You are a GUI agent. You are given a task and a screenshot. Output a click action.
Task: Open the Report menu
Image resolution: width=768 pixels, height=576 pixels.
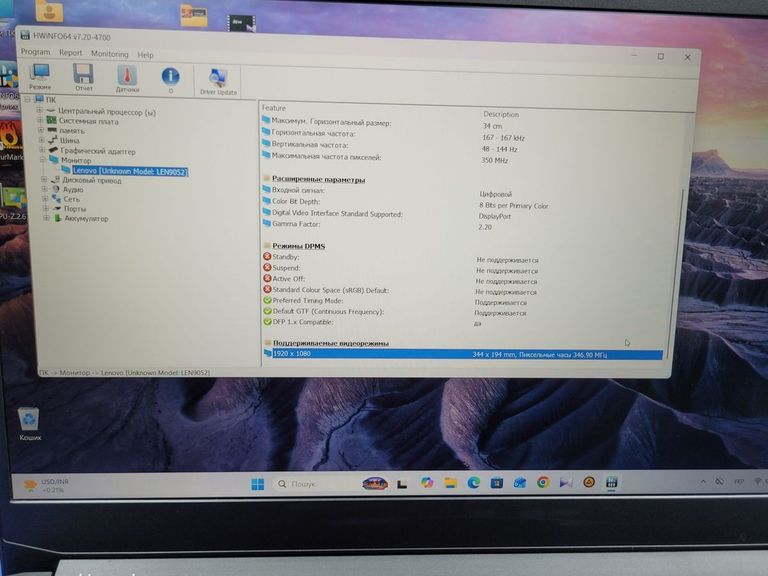(x=71, y=52)
